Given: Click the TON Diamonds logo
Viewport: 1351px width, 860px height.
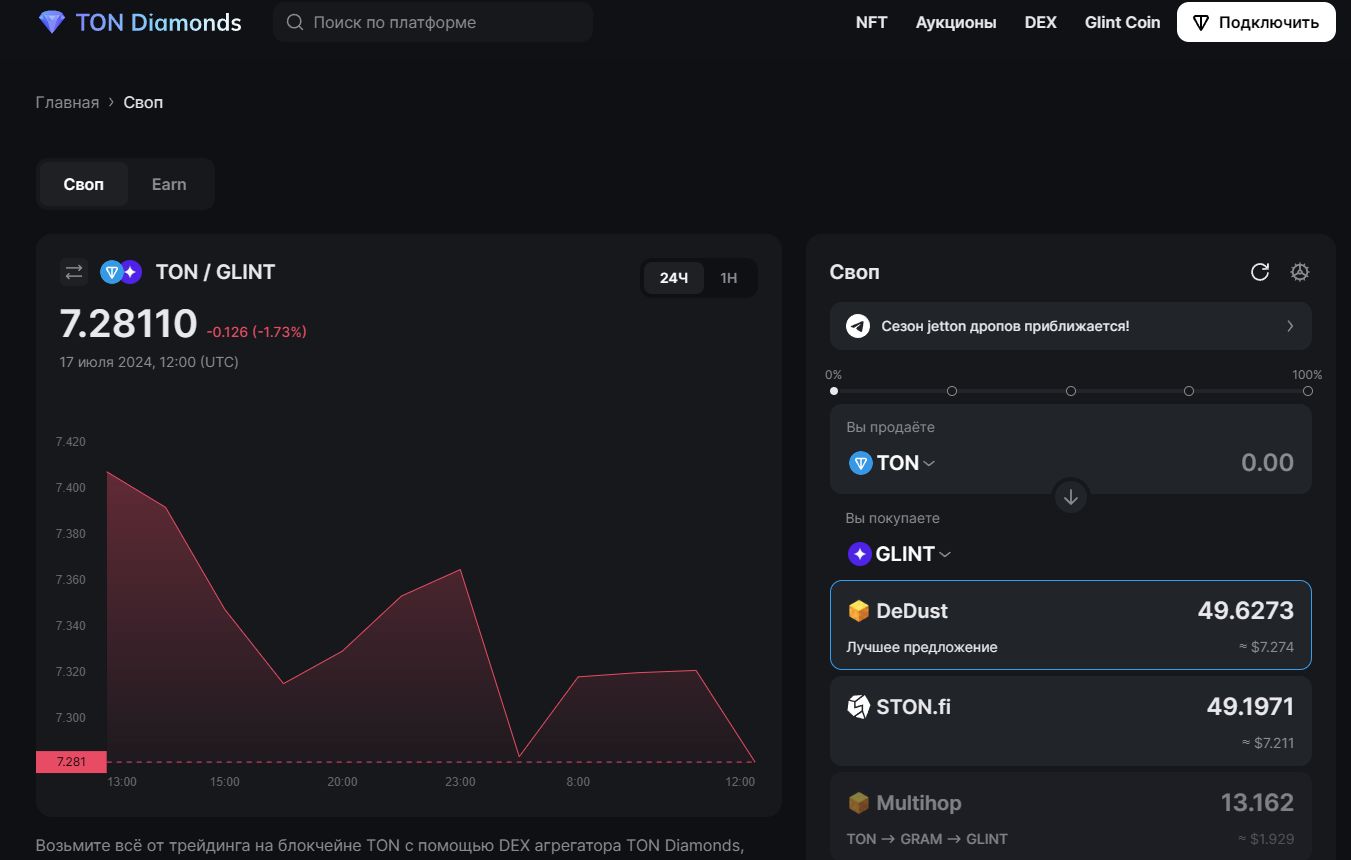Looking at the screenshot, I should pos(140,22).
